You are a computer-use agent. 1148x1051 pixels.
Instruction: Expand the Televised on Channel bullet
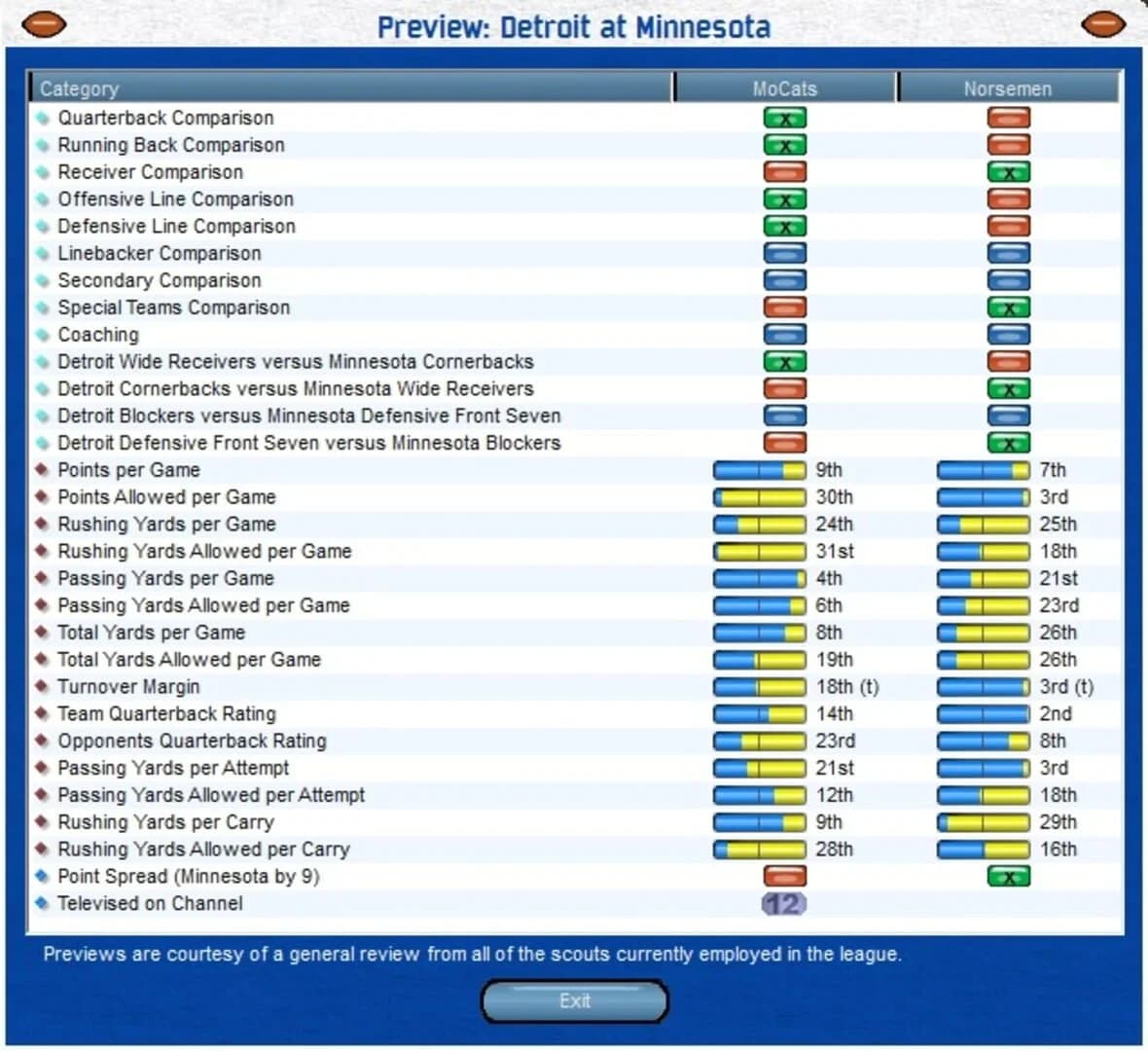coord(43,903)
